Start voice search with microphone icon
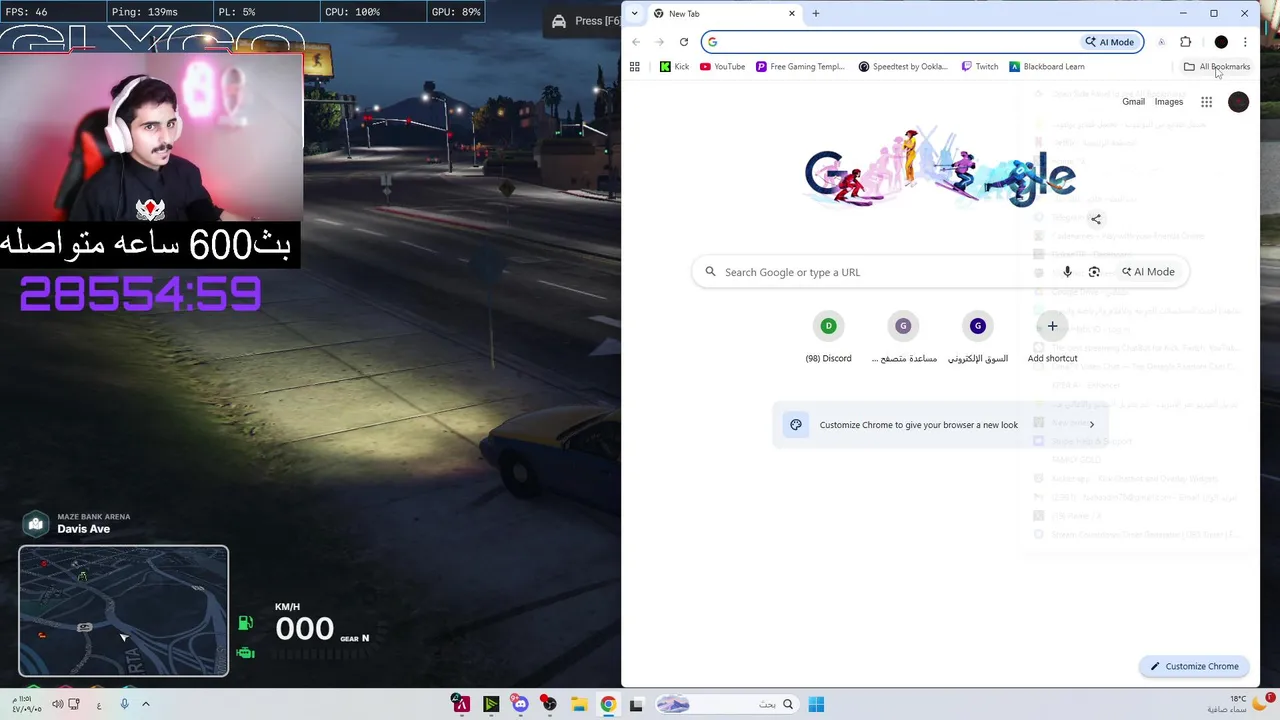1280x720 pixels. click(1067, 272)
